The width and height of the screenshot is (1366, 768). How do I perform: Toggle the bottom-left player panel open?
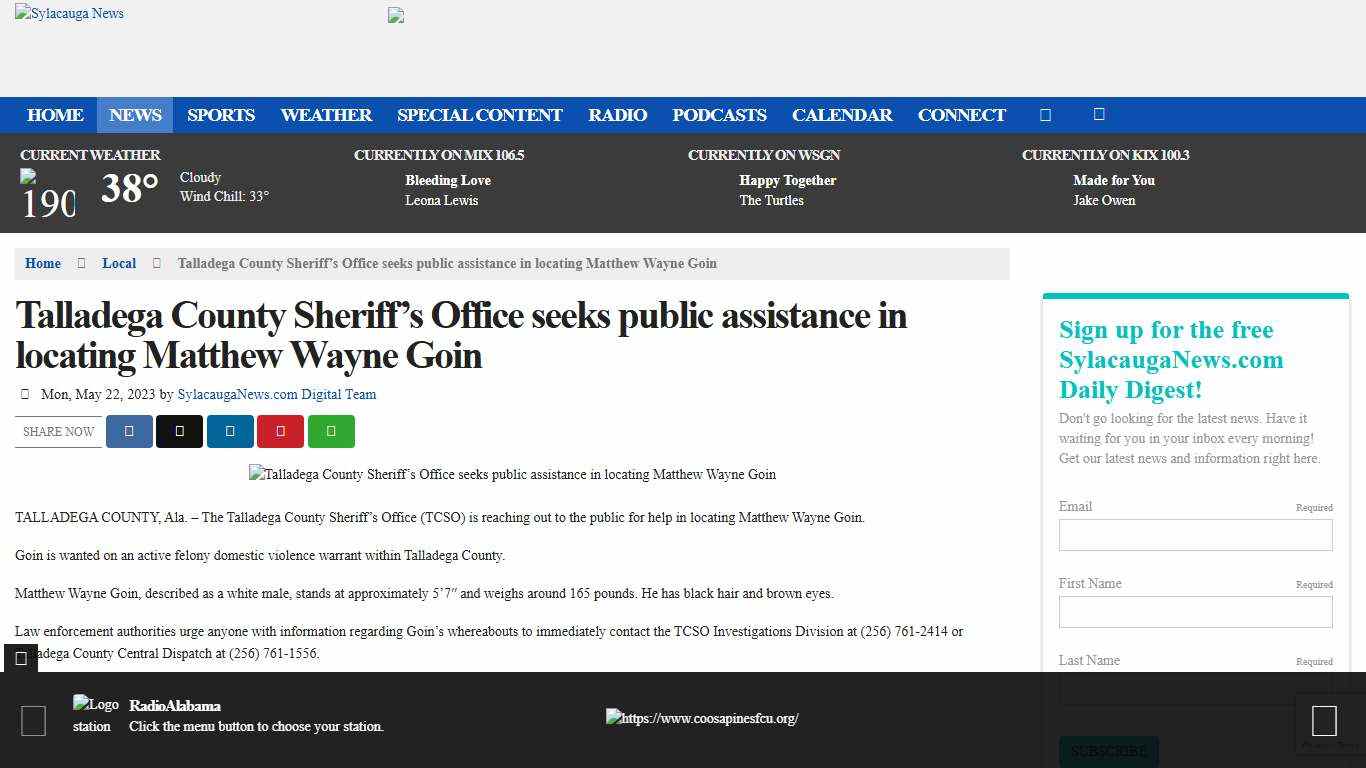tap(21, 658)
